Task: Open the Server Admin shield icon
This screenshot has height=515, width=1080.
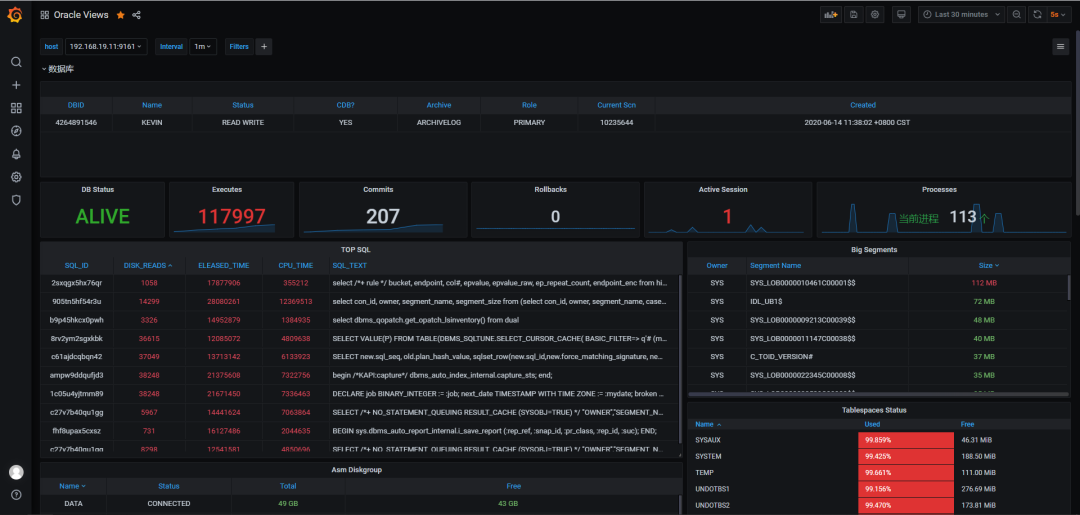Action: click(16, 200)
